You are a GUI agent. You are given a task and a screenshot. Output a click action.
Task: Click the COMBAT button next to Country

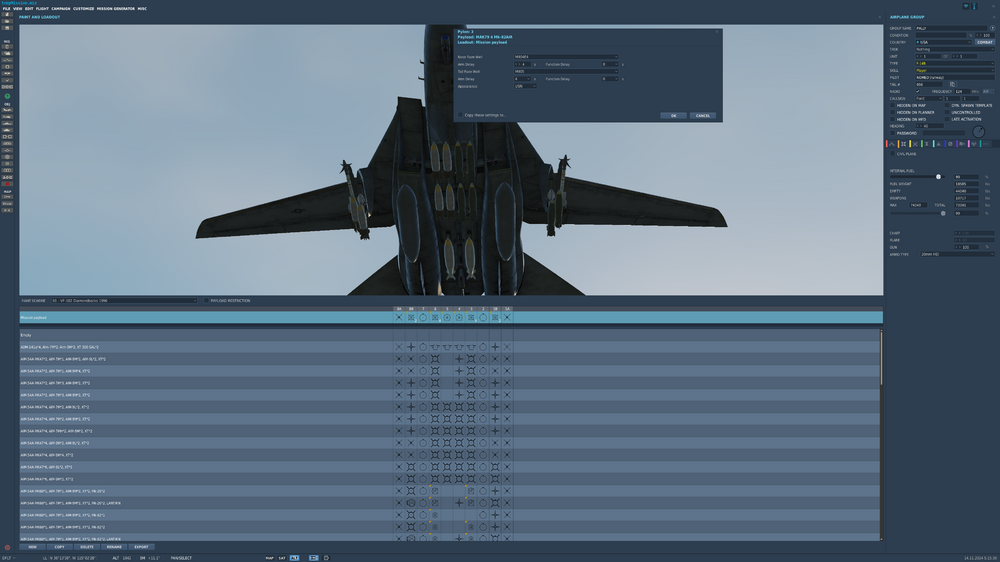(x=985, y=42)
